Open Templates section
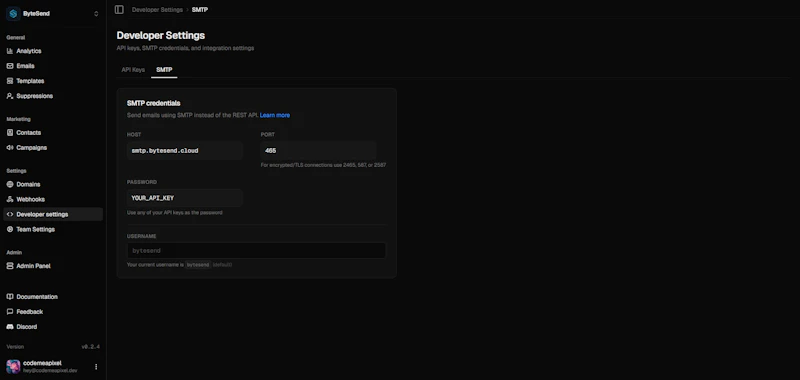Image resolution: width=800 pixels, height=380 pixels. (x=53, y=81)
